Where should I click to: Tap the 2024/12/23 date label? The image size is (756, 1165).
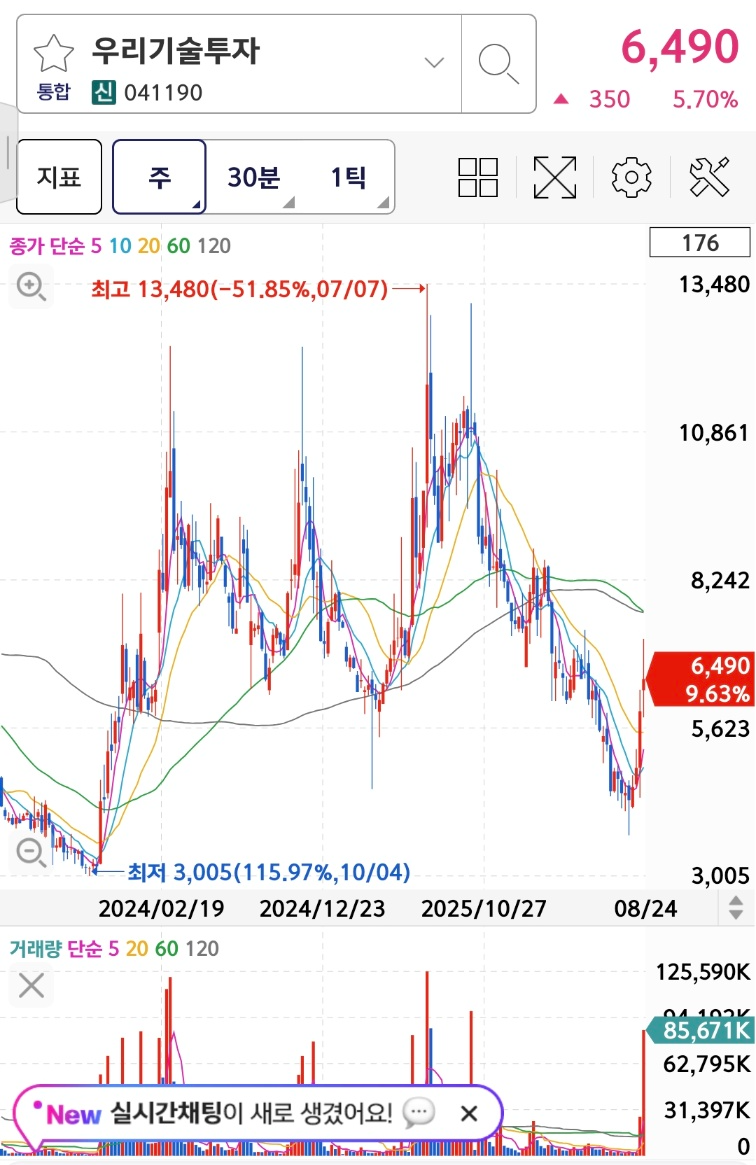click(x=322, y=908)
